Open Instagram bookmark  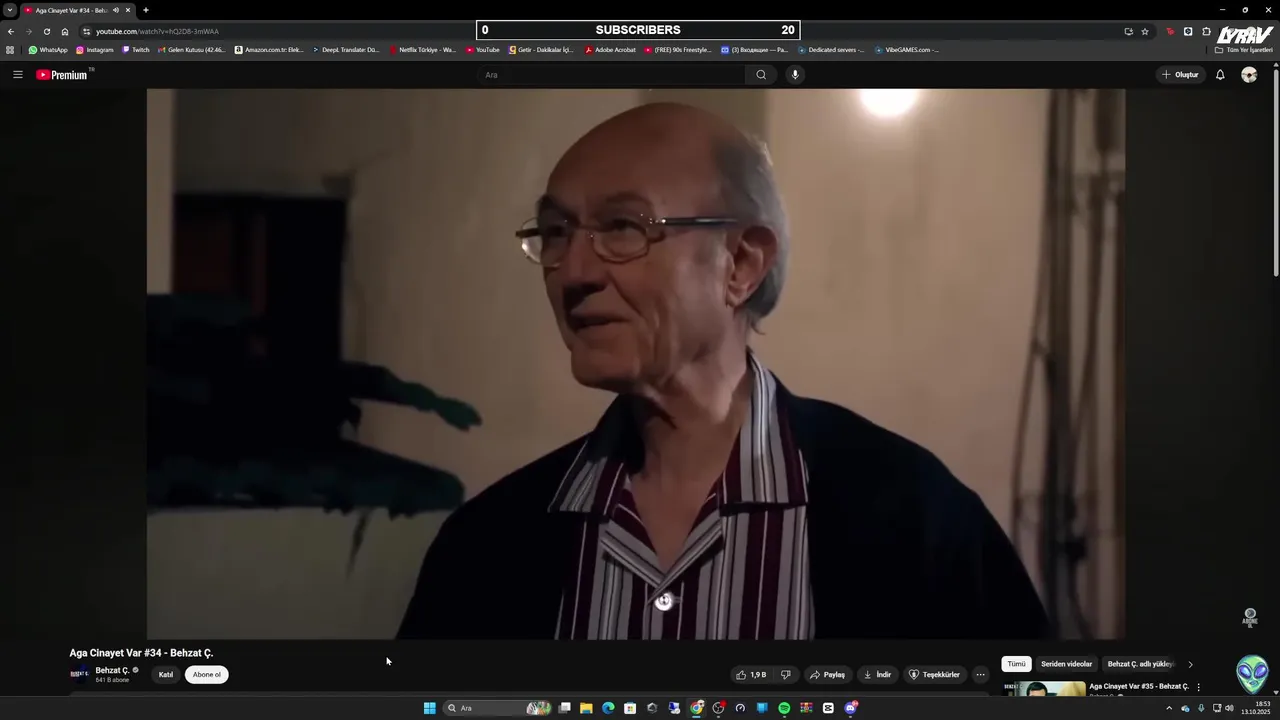tap(95, 50)
